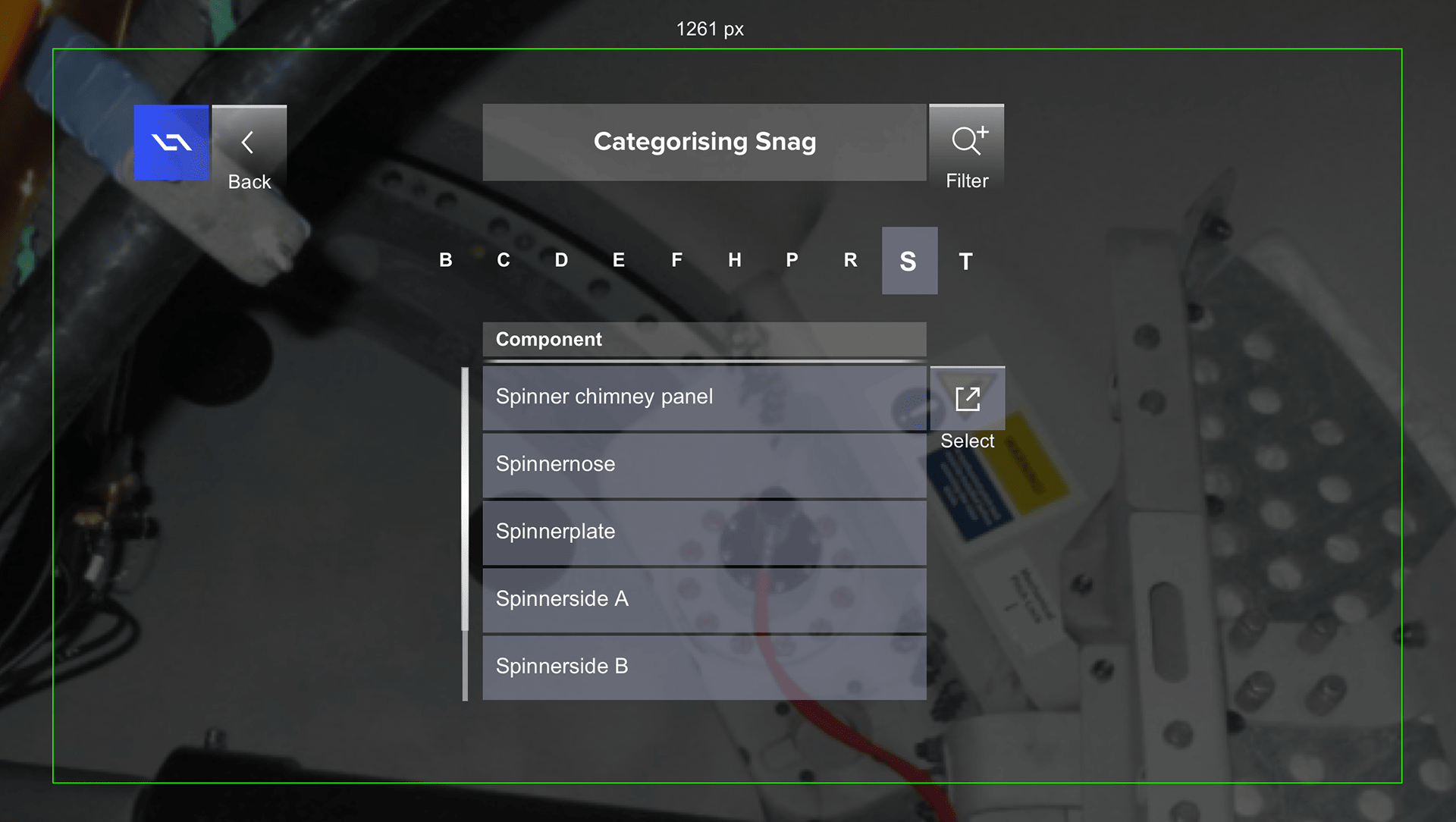Viewport: 1456px width, 822px height.
Task: Go back using the Back arrow
Action: pyautogui.click(x=249, y=143)
